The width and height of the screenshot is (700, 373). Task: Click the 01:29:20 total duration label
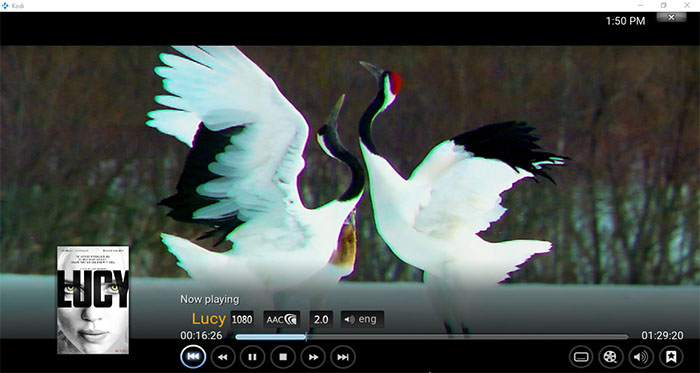(x=662, y=336)
